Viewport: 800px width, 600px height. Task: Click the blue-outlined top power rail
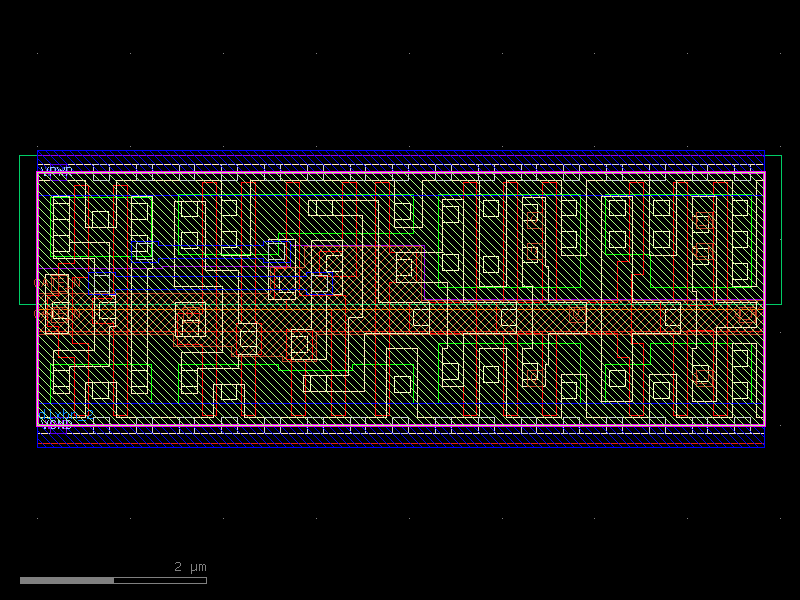click(400, 160)
